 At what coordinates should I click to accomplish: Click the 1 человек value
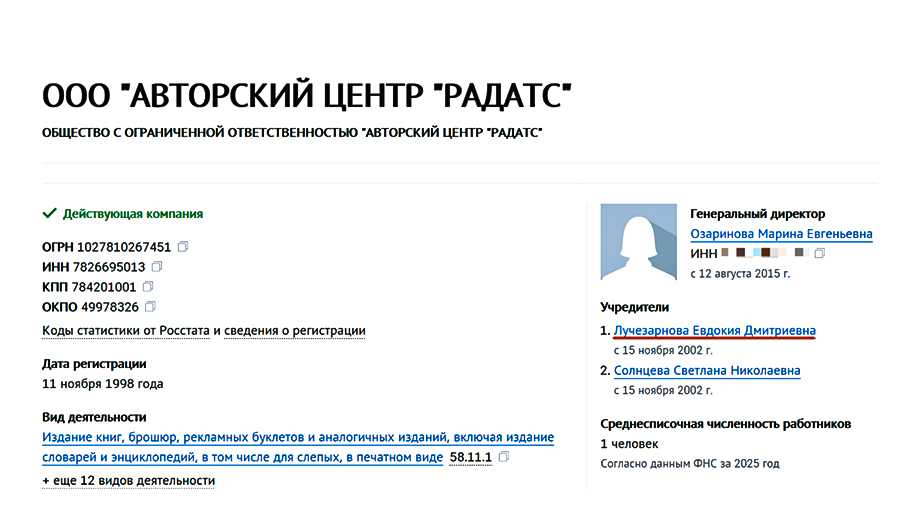[x=629, y=444]
